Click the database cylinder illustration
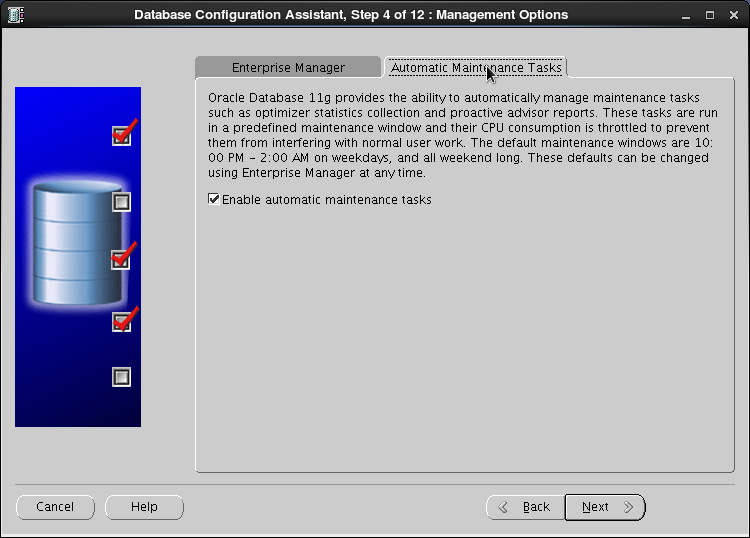This screenshot has width=750, height=538. click(x=77, y=243)
